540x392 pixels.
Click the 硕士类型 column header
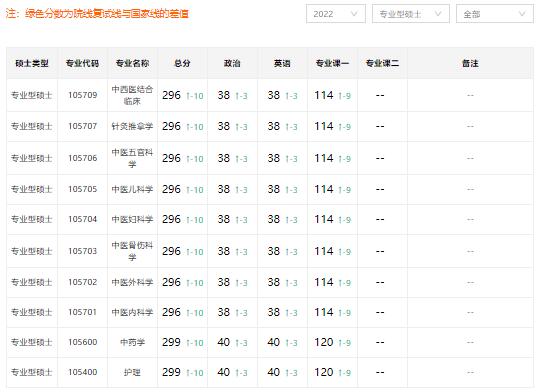click(x=32, y=63)
